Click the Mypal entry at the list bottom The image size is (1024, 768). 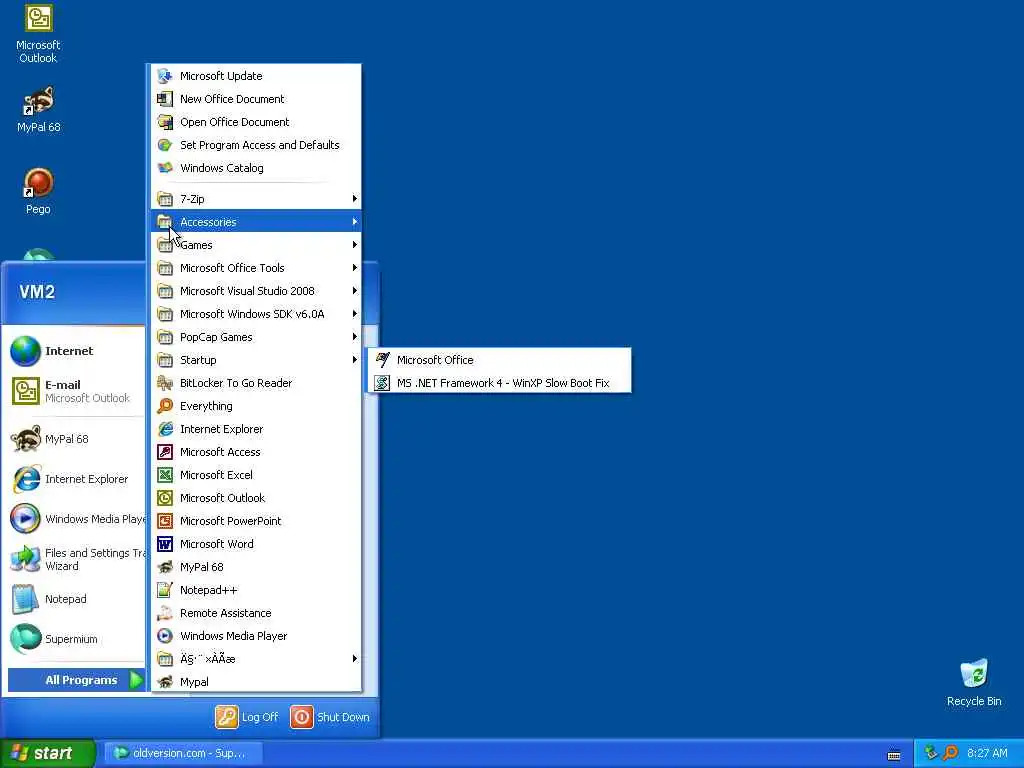pyautogui.click(x=256, y=682)
